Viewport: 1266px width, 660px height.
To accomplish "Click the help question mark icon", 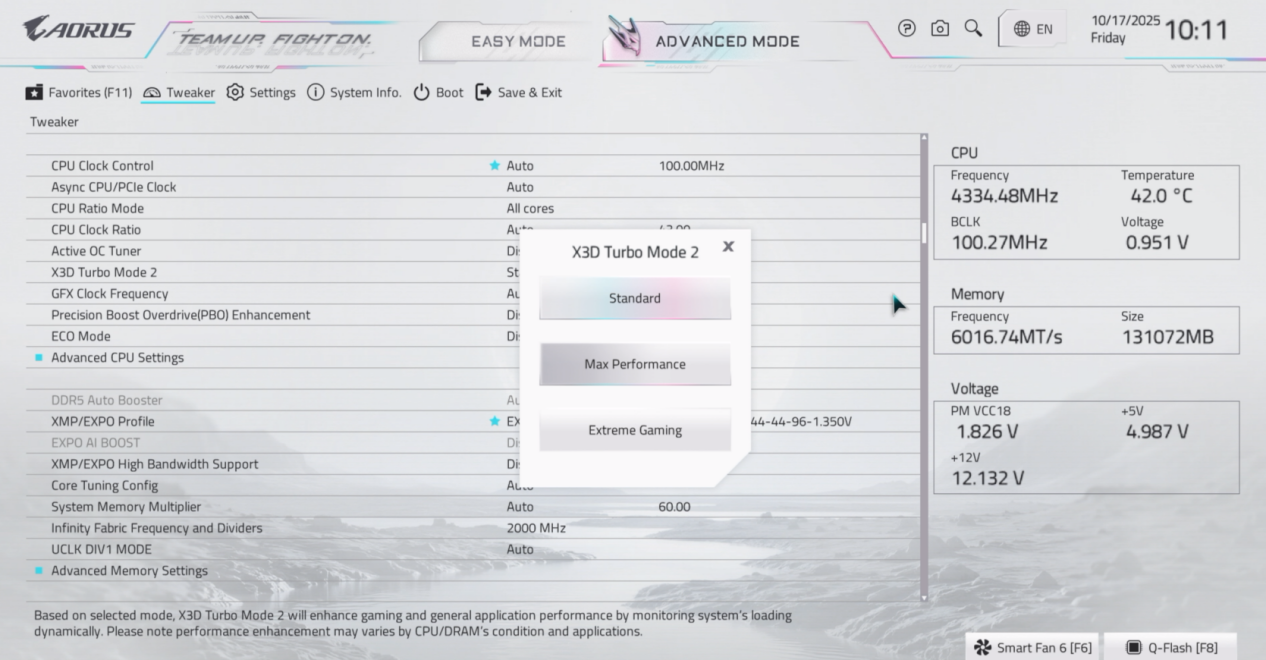I will point(907,29).
